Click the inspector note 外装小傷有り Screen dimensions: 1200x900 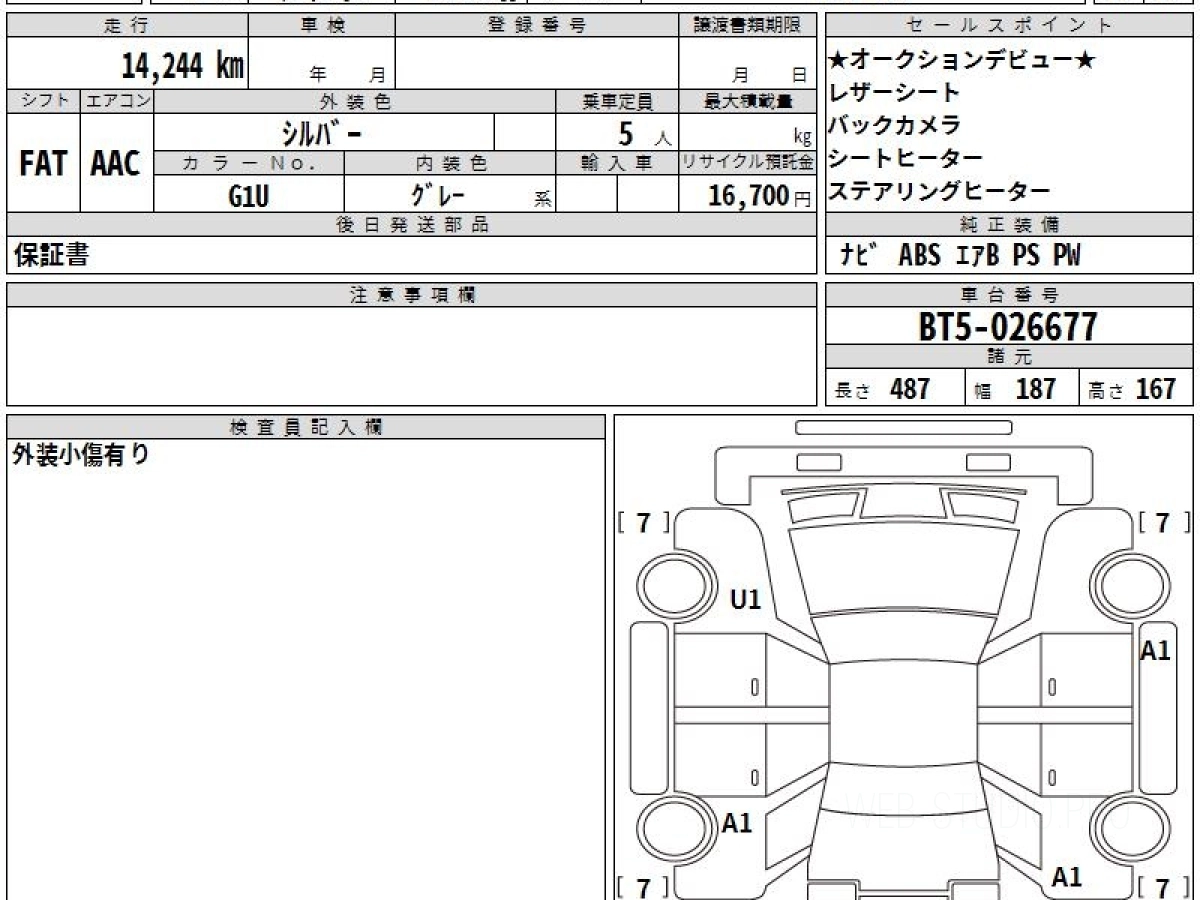[x=81, y=455]
